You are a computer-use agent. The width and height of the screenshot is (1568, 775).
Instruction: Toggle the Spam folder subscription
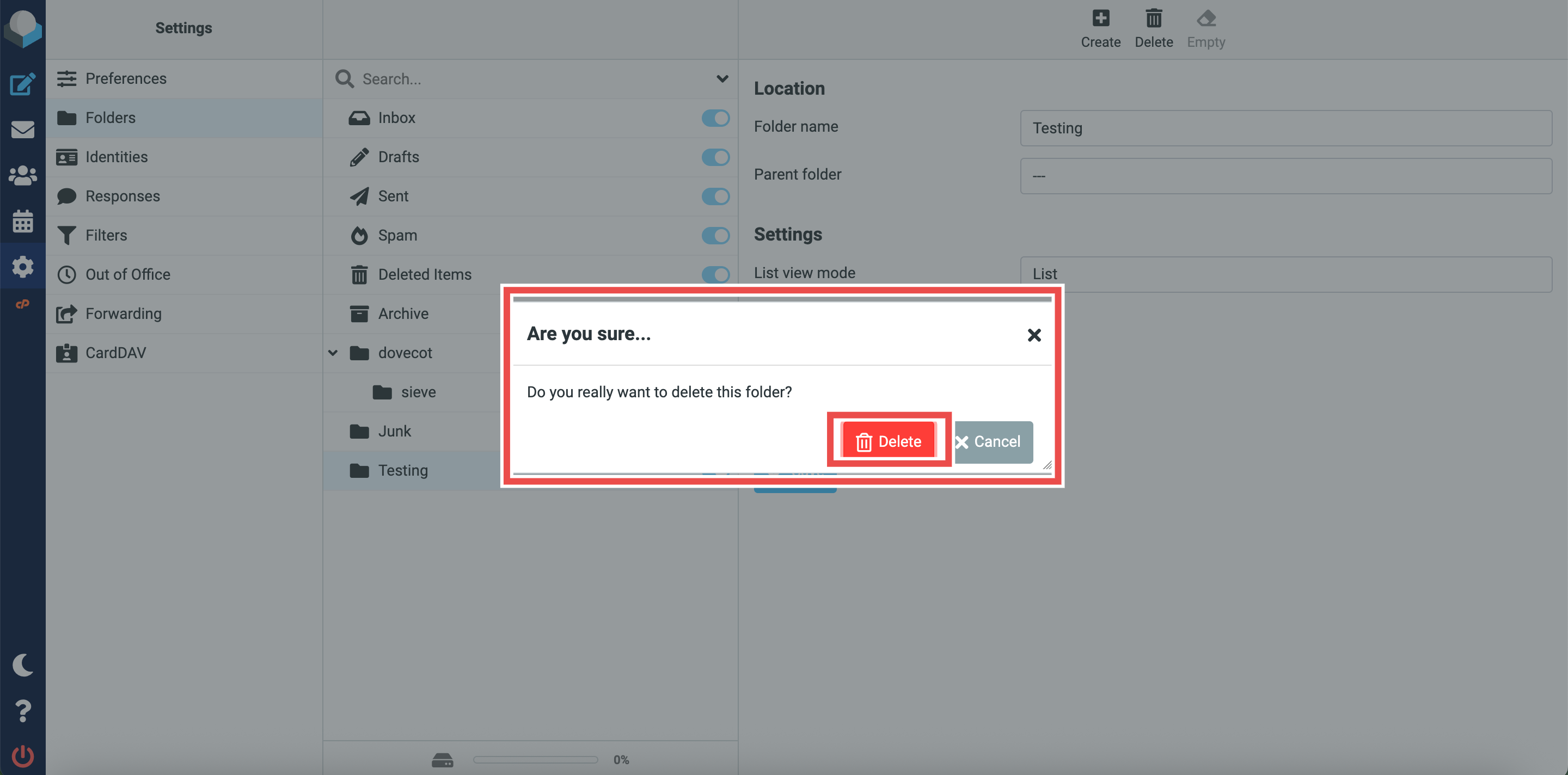[715, 236]
